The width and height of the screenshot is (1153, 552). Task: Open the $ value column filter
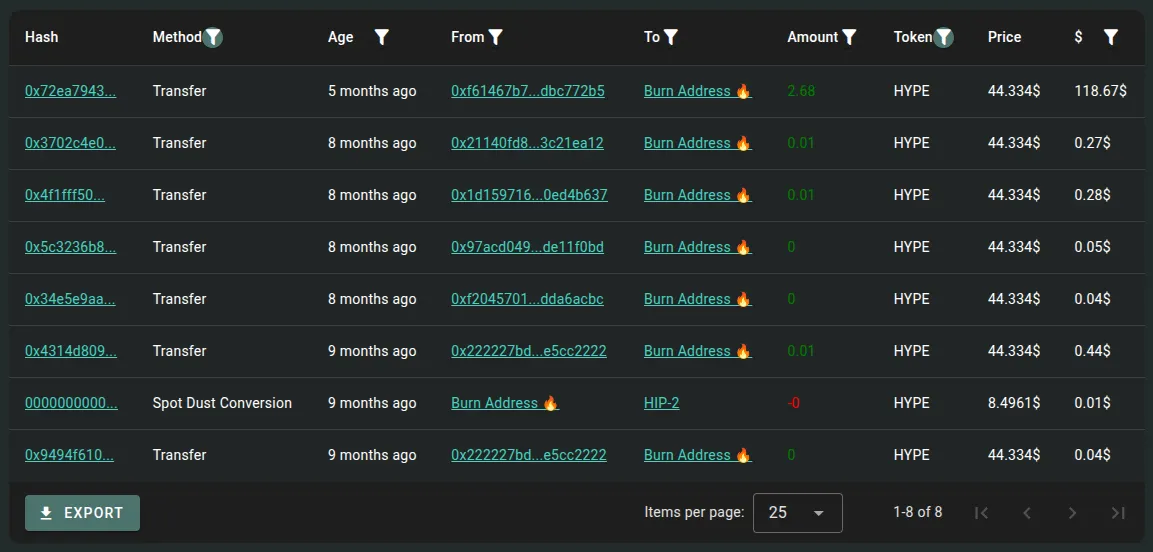[x=1111, y=37]
